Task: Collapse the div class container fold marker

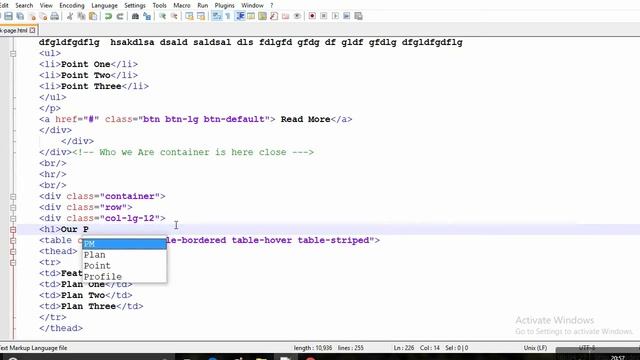Action: point(13,196)
